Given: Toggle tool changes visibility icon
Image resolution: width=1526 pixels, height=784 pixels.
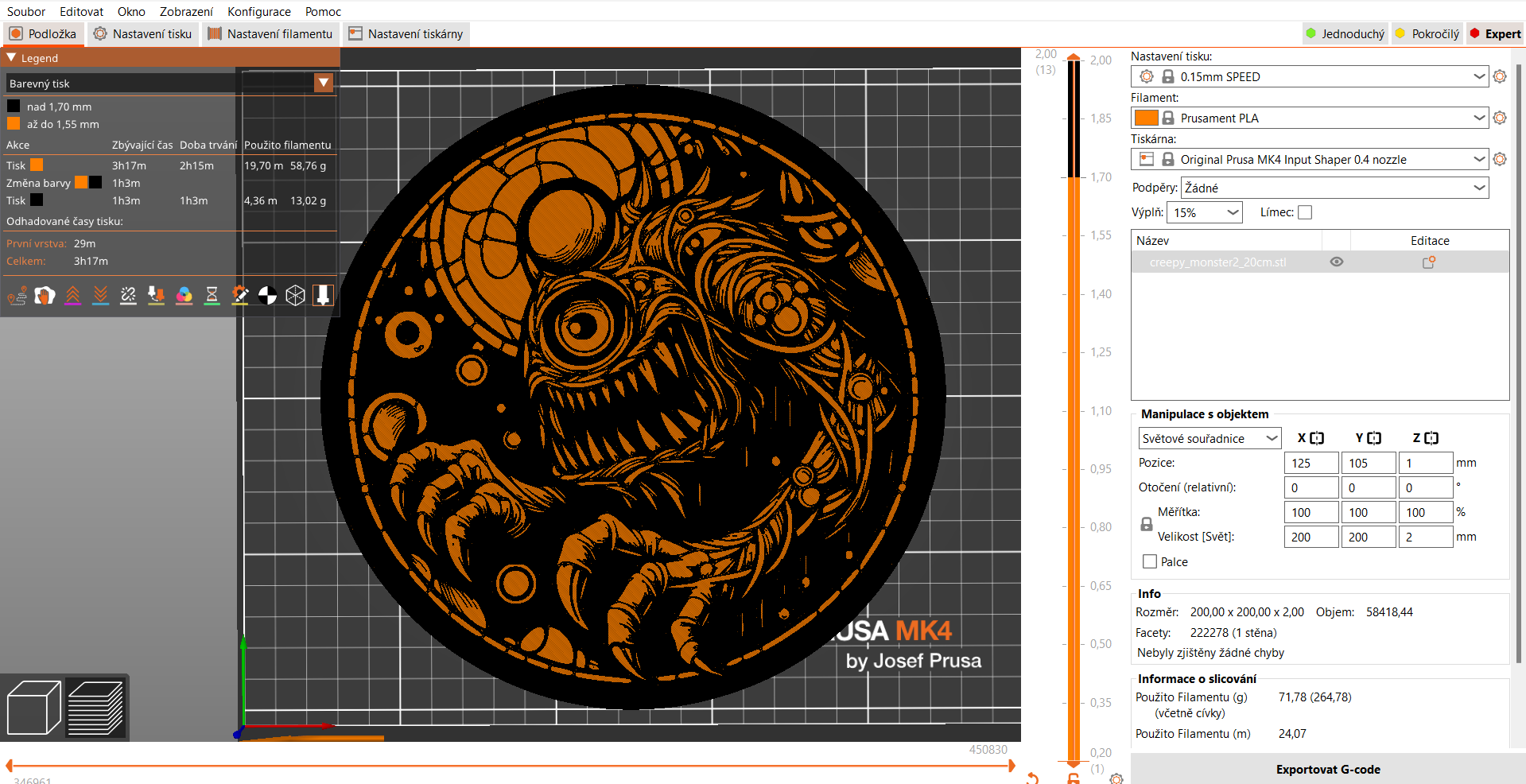Looking at the screenshot, I should tap(156, 296).
